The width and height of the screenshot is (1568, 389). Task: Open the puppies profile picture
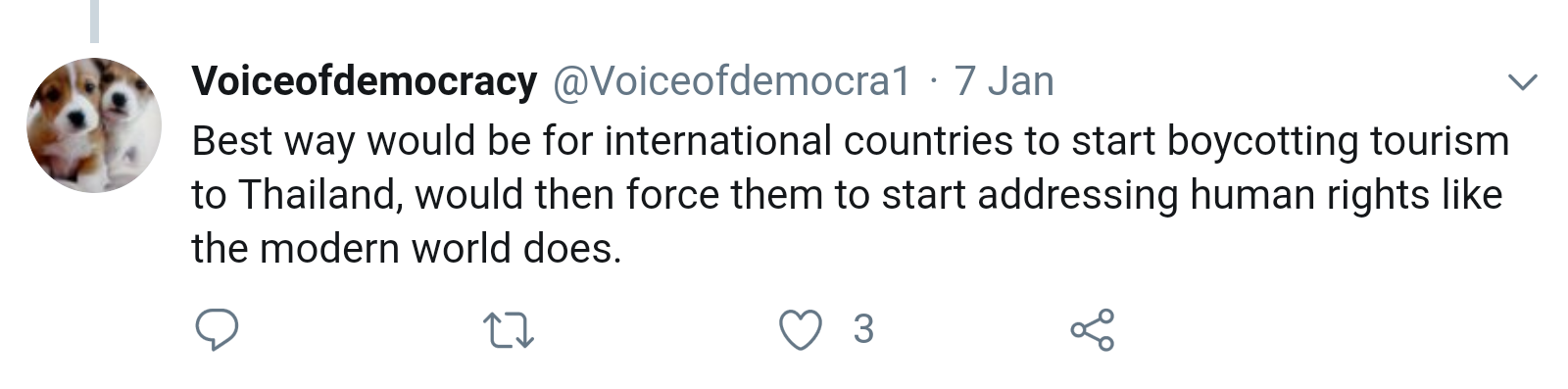pos(94,125)
